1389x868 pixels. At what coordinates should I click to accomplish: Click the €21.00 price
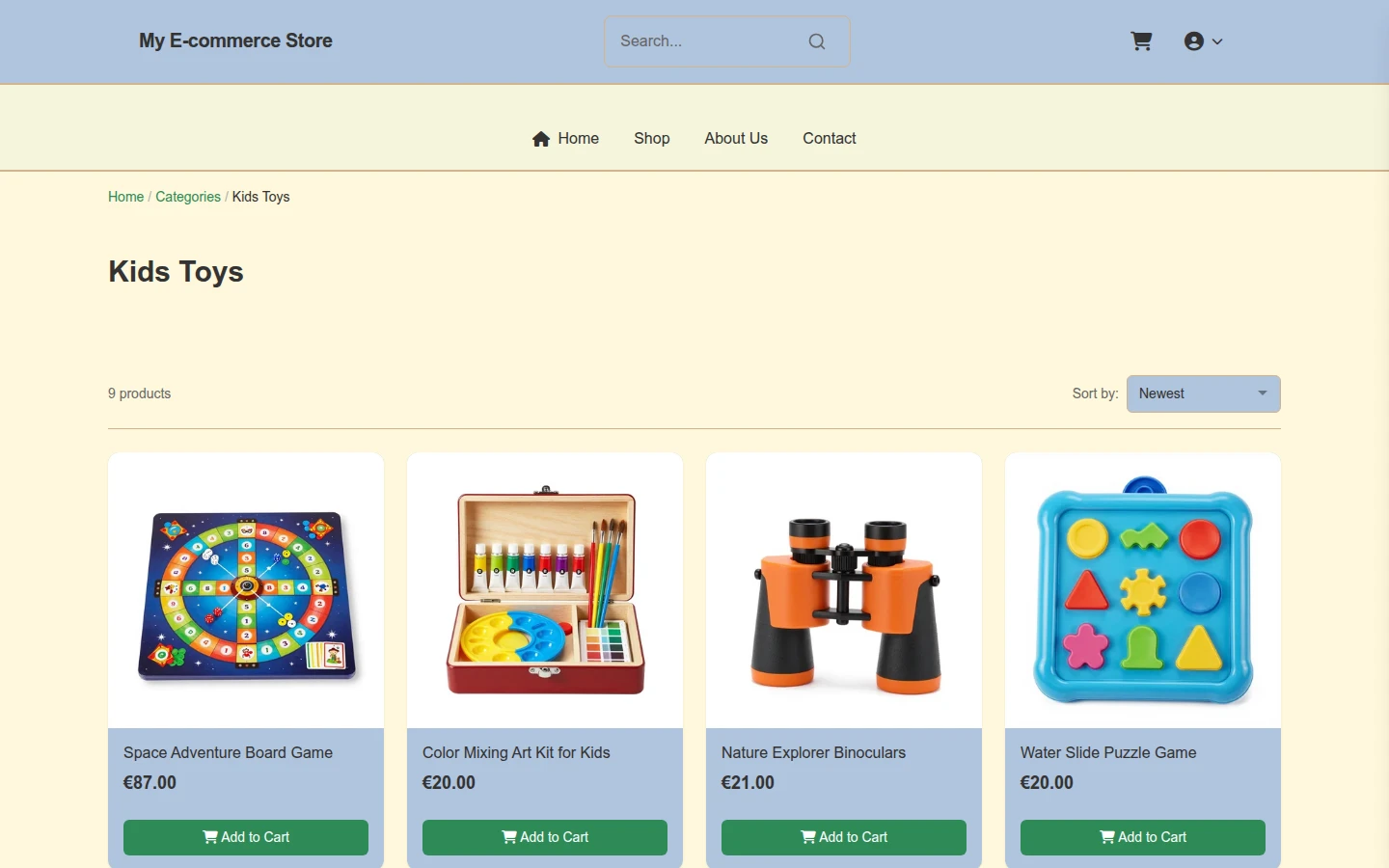point(748,783)
